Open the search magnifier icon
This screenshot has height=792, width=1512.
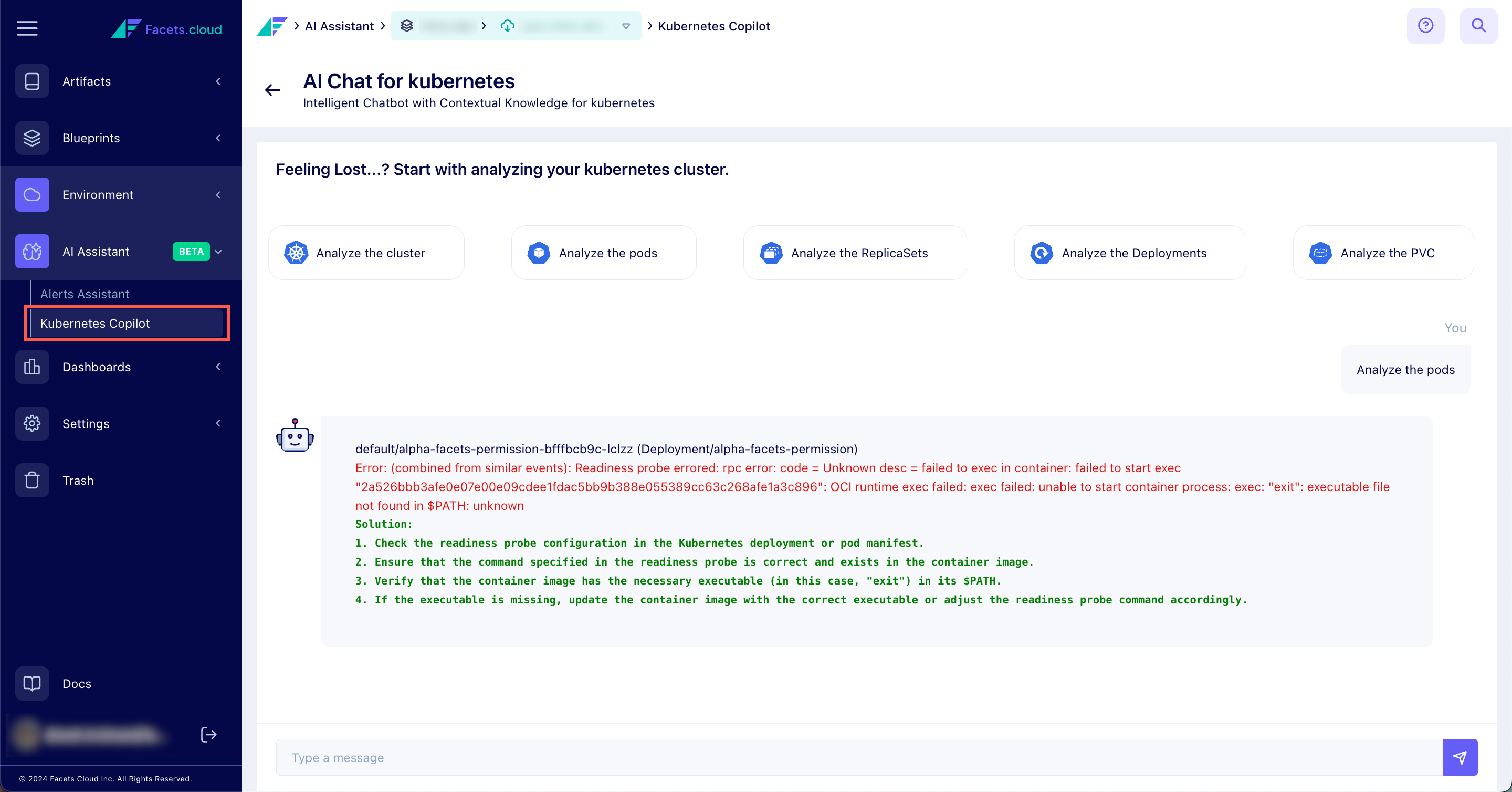point(1478,26)
